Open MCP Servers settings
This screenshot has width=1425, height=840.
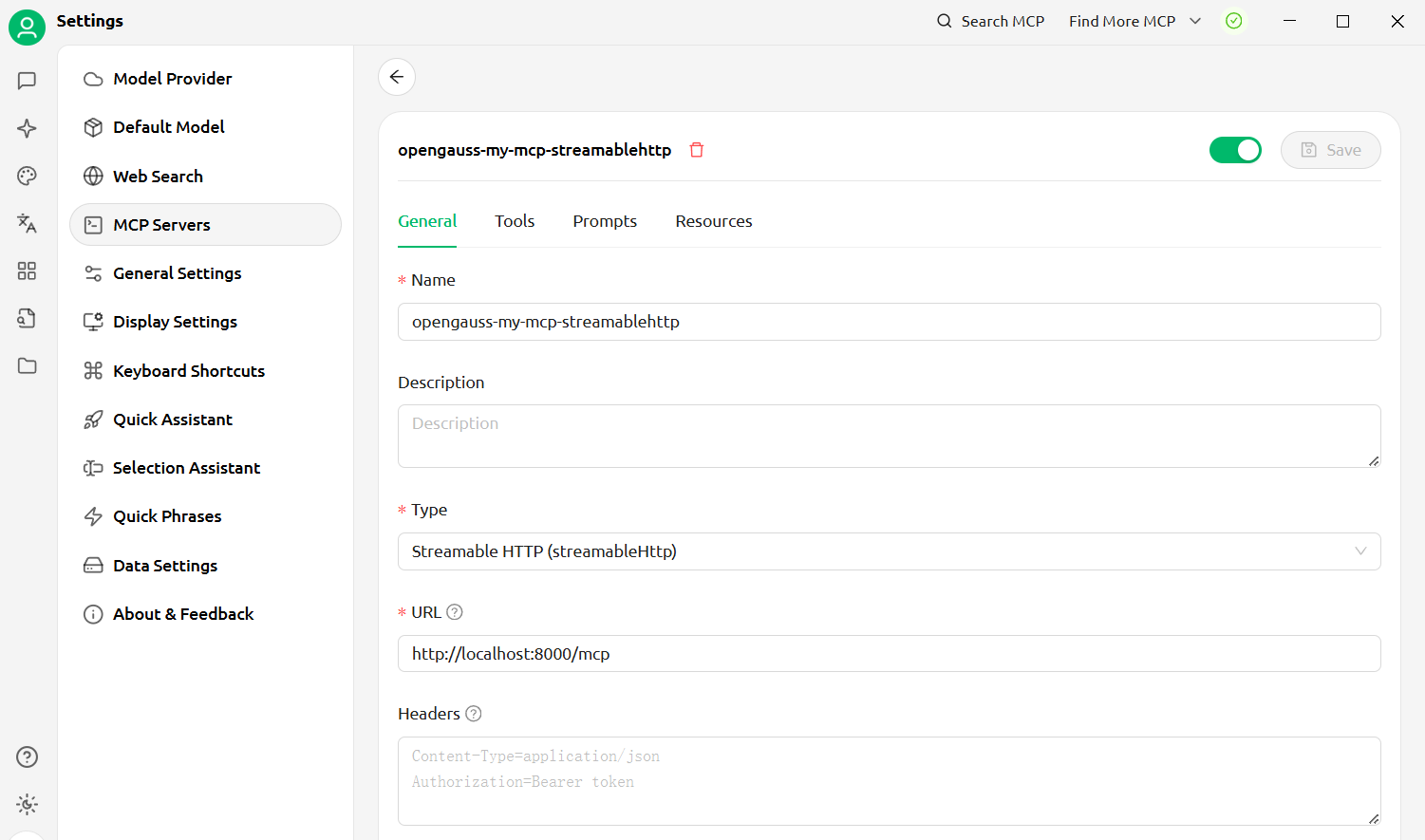(205, 225)
